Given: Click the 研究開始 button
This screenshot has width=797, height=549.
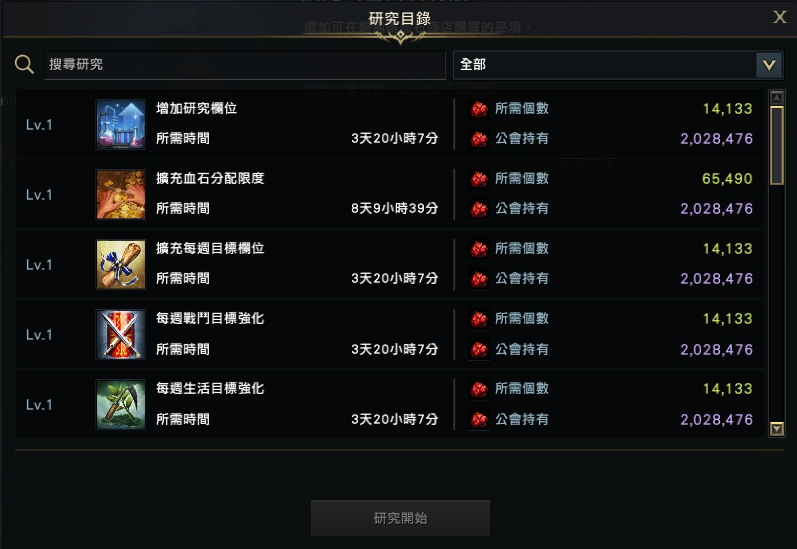Looking at the screenshot, I should click(401, 518).
